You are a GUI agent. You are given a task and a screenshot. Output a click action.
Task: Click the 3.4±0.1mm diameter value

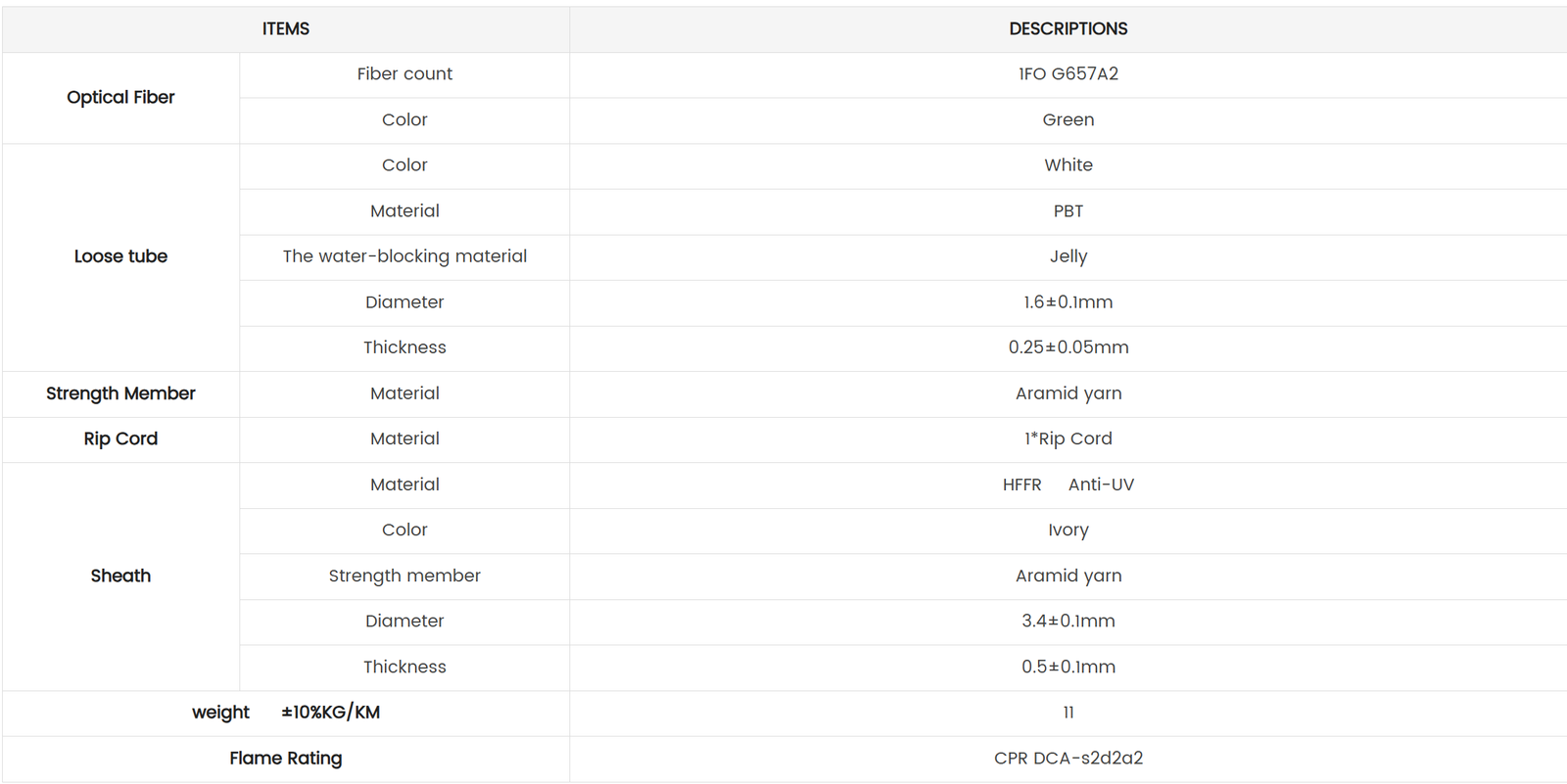1068,621
